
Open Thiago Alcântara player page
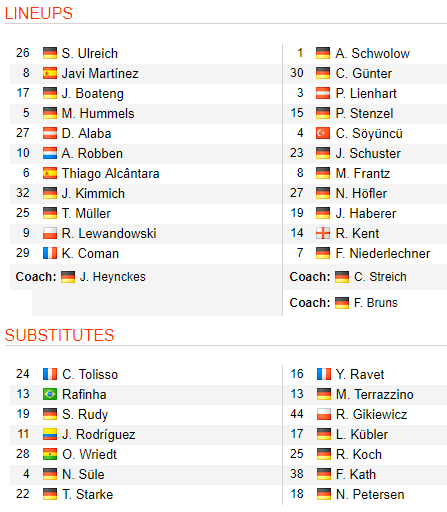[111, 173]
